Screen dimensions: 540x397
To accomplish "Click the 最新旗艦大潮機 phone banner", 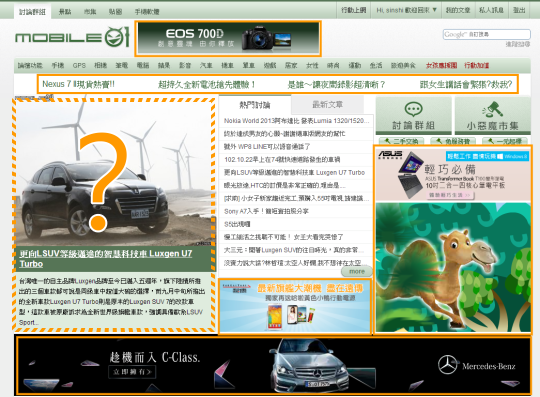I will 295,307.
